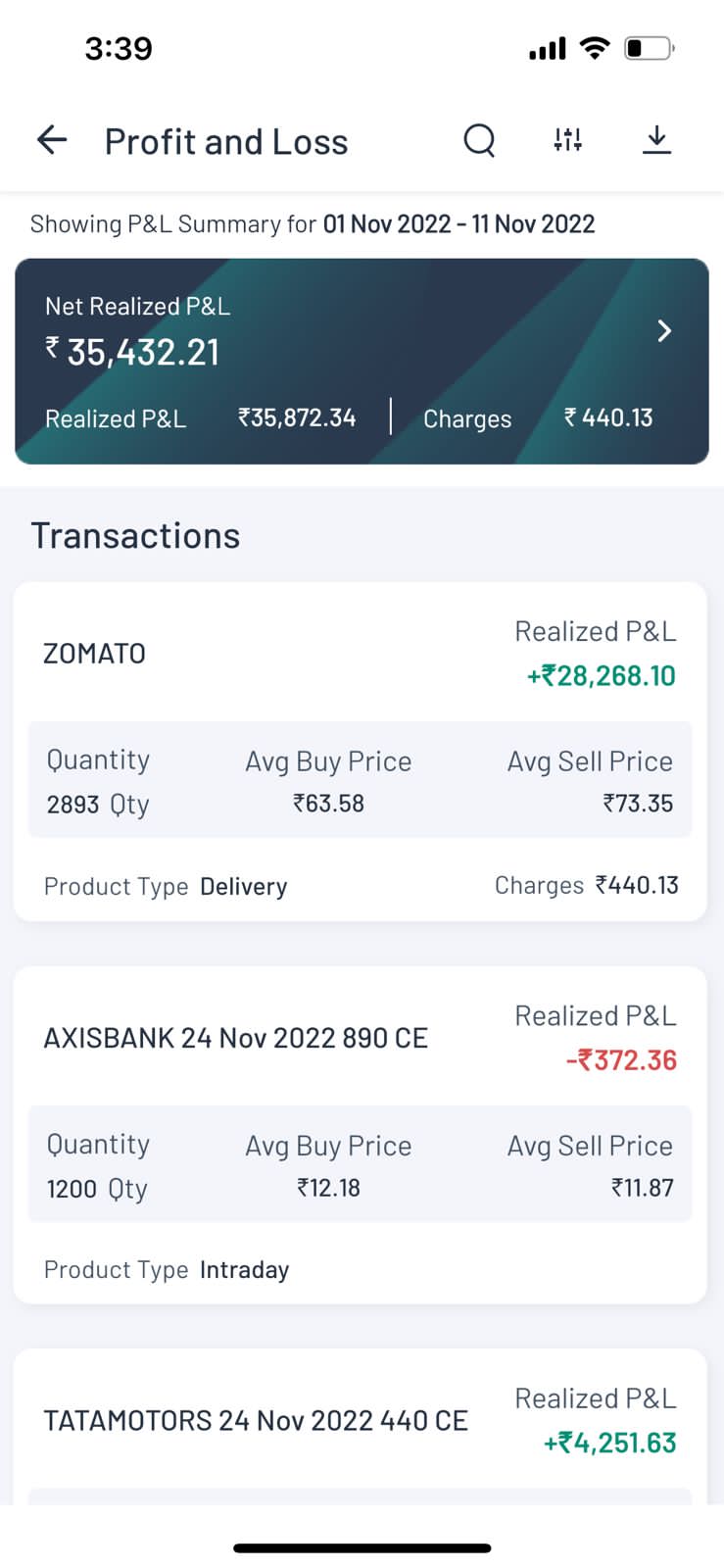Open the filter sliders icon
The image size is (724, 1568).
tap(567, 141)
